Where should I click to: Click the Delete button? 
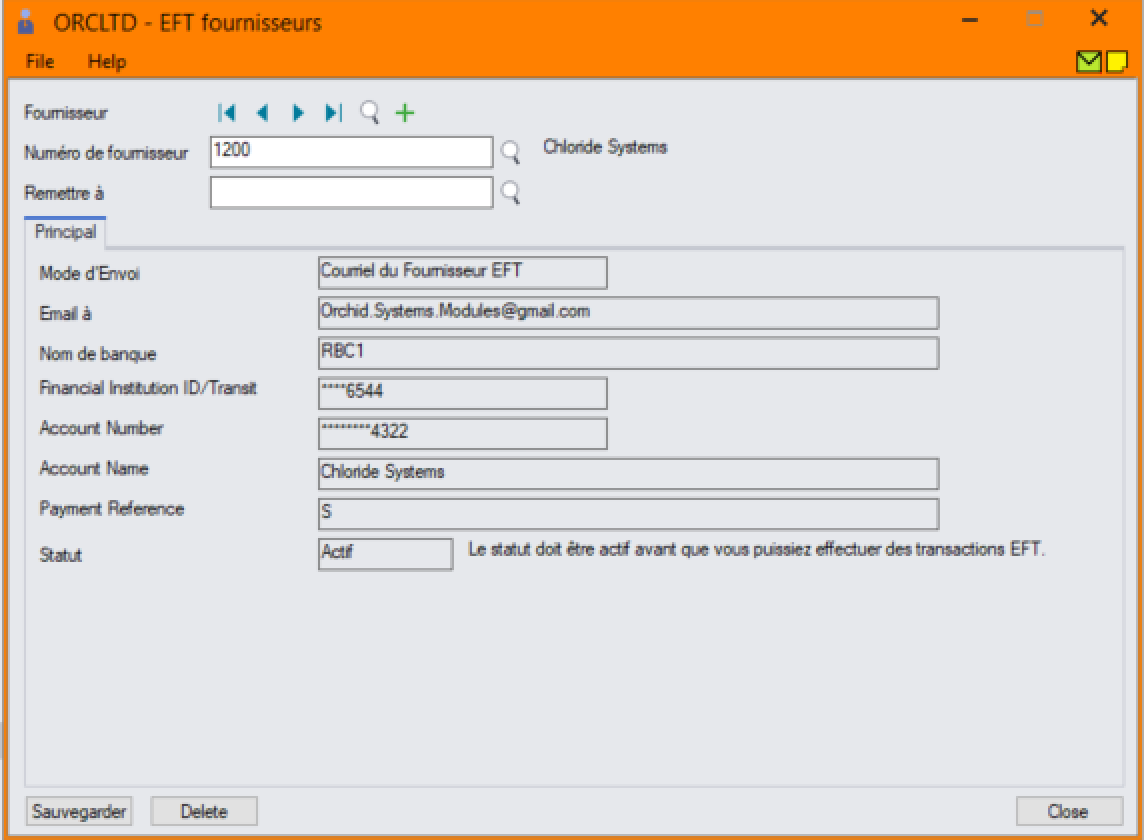[x=204, y=811]
